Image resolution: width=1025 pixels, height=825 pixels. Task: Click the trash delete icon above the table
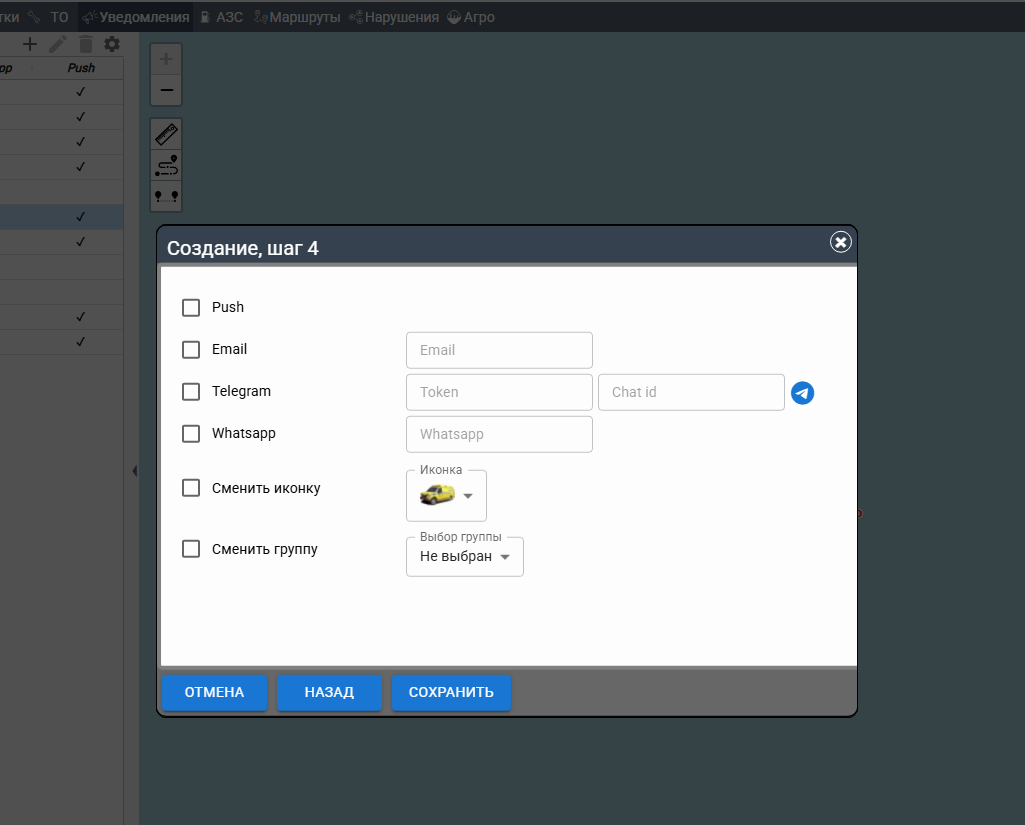coord(86,44)
